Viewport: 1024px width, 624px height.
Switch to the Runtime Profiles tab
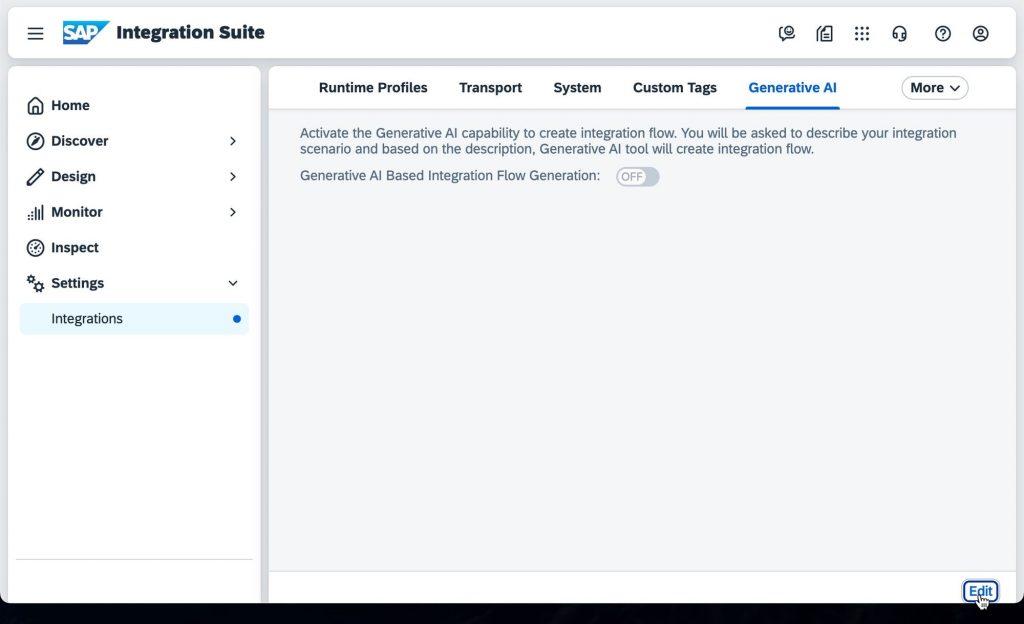[x=373, y=87]
